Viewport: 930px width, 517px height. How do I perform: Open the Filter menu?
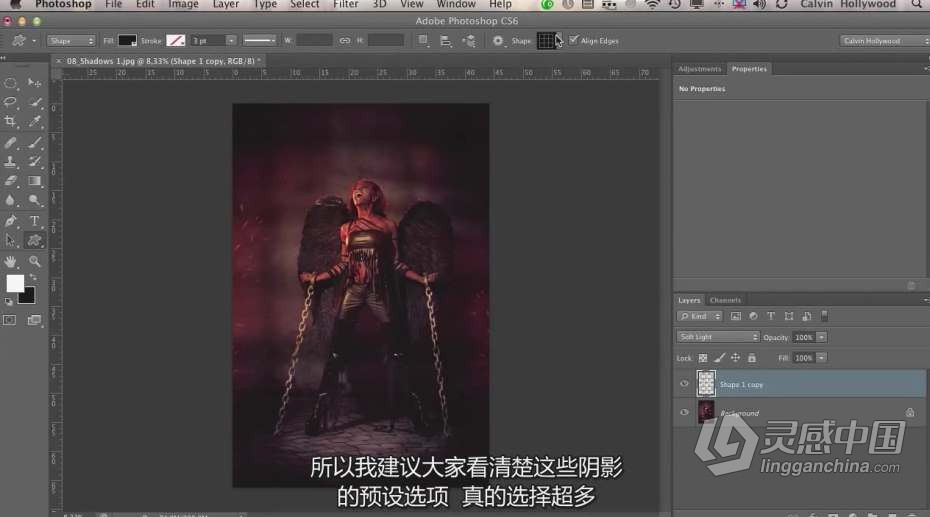tap(346, 5)
